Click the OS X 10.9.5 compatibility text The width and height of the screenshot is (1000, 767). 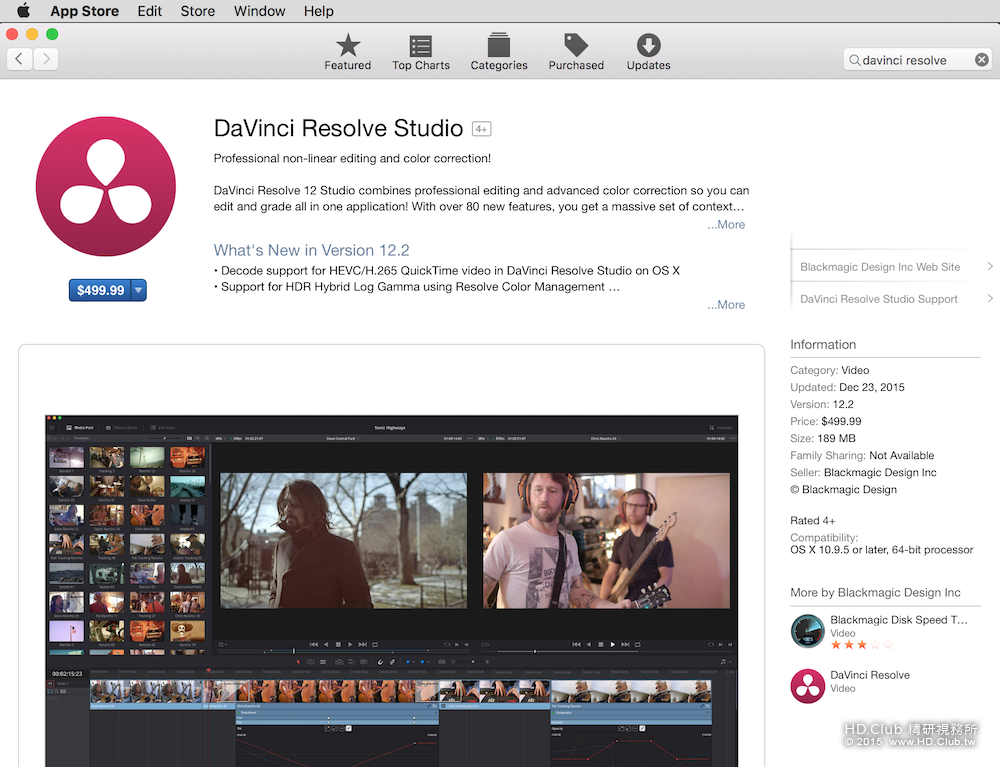881,550
